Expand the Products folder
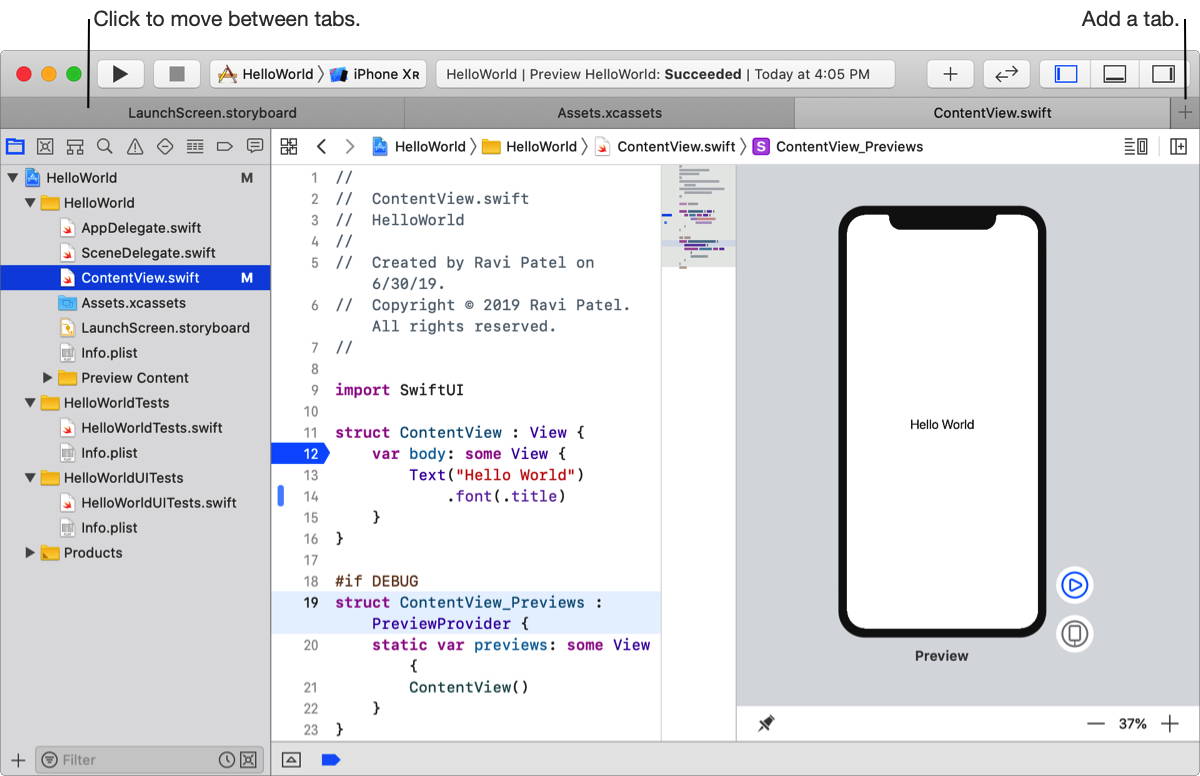 click(30, 553)
